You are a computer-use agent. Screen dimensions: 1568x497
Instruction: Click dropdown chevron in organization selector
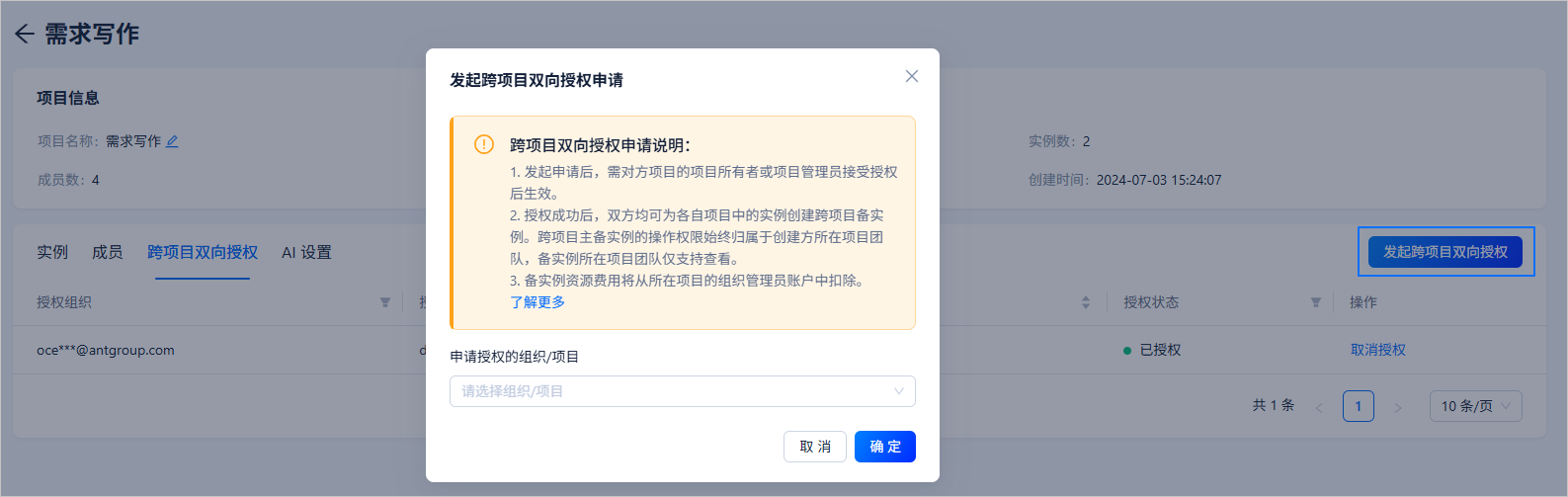(899, 391)
